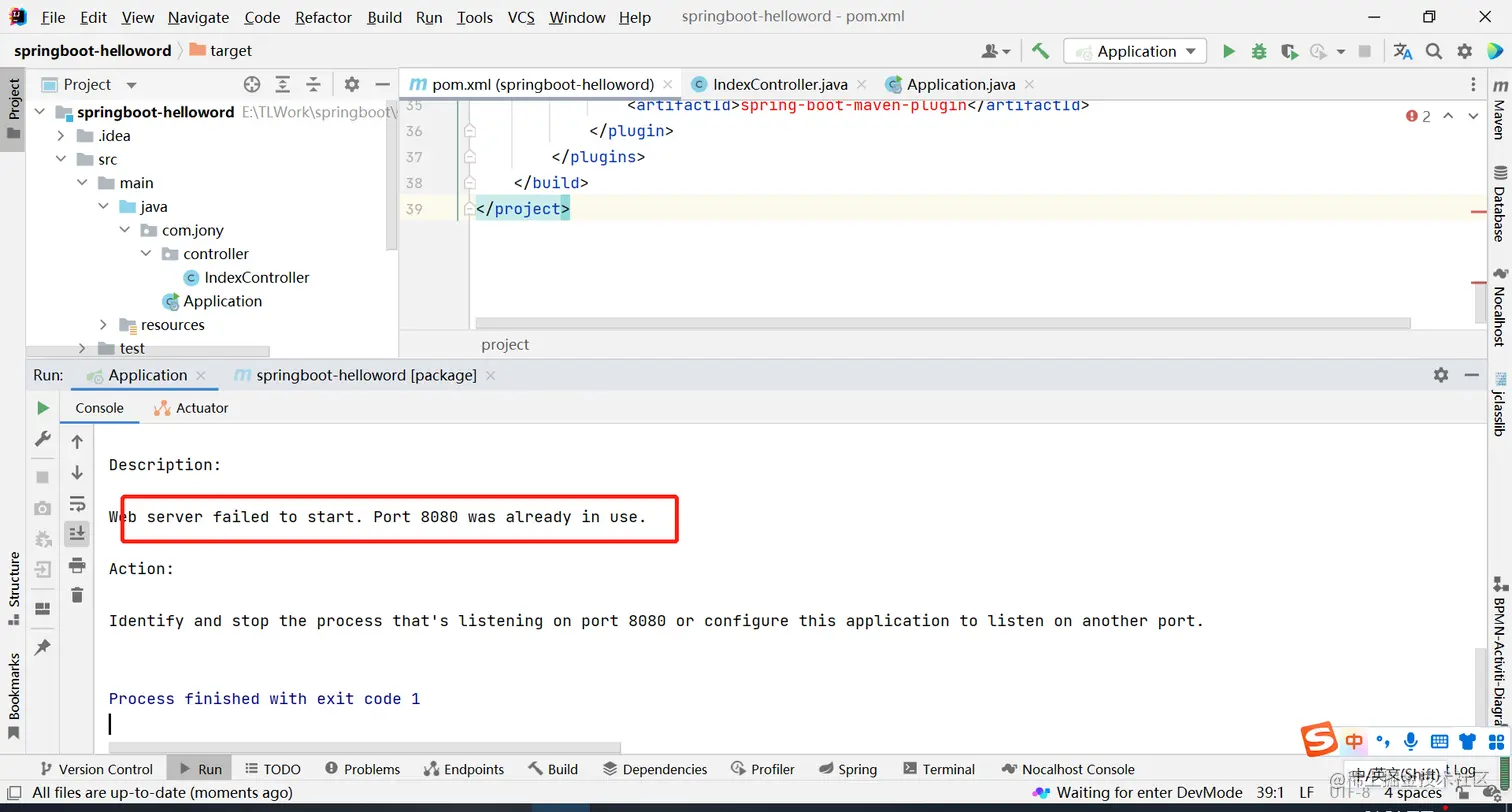Click the Build Project hammer icon
This screenshot has height=812, width=1512.
[x=1040, y=51]
